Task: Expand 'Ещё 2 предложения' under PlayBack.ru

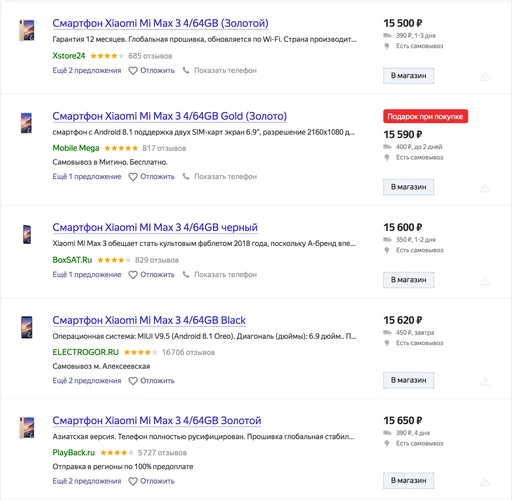Action: pos(87,481)
